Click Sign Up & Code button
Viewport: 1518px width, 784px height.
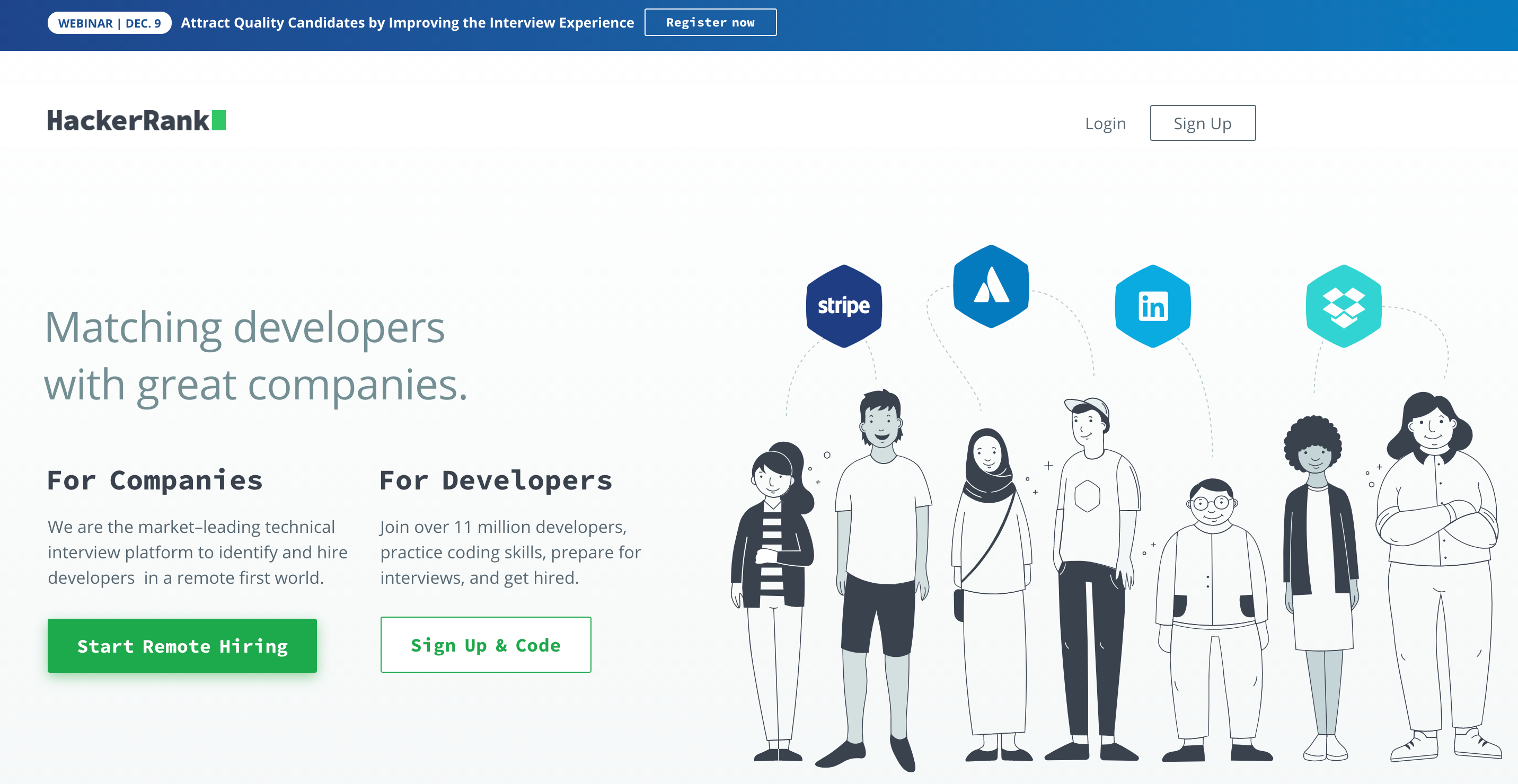[x=486, y=645]
